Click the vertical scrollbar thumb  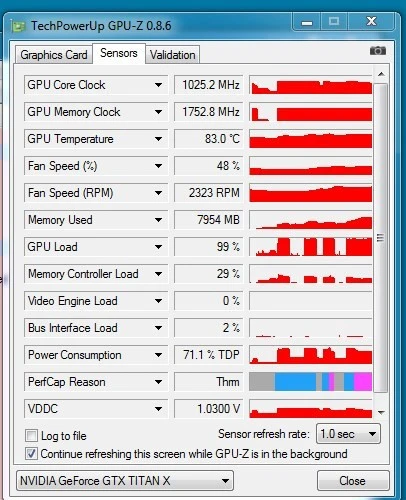point(380,238)
